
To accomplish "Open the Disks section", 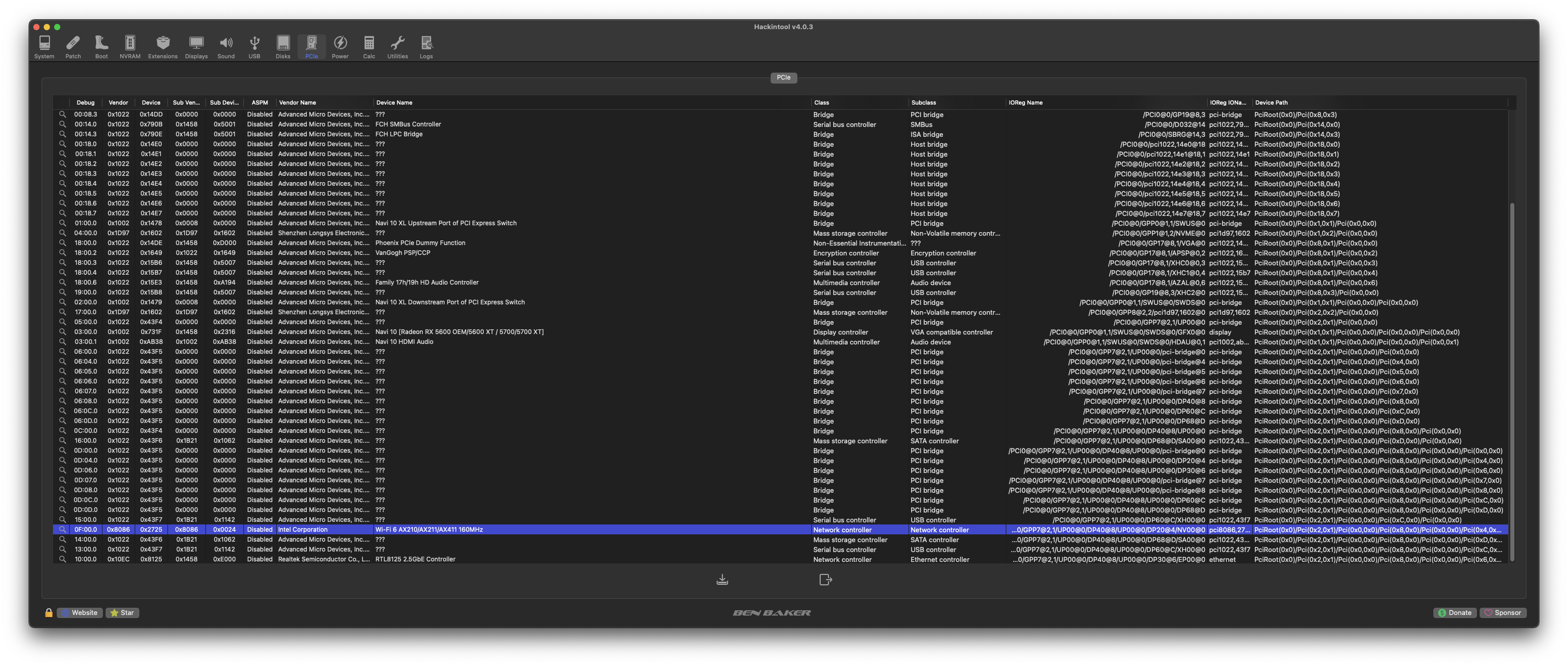I will (x=283, y=47).
